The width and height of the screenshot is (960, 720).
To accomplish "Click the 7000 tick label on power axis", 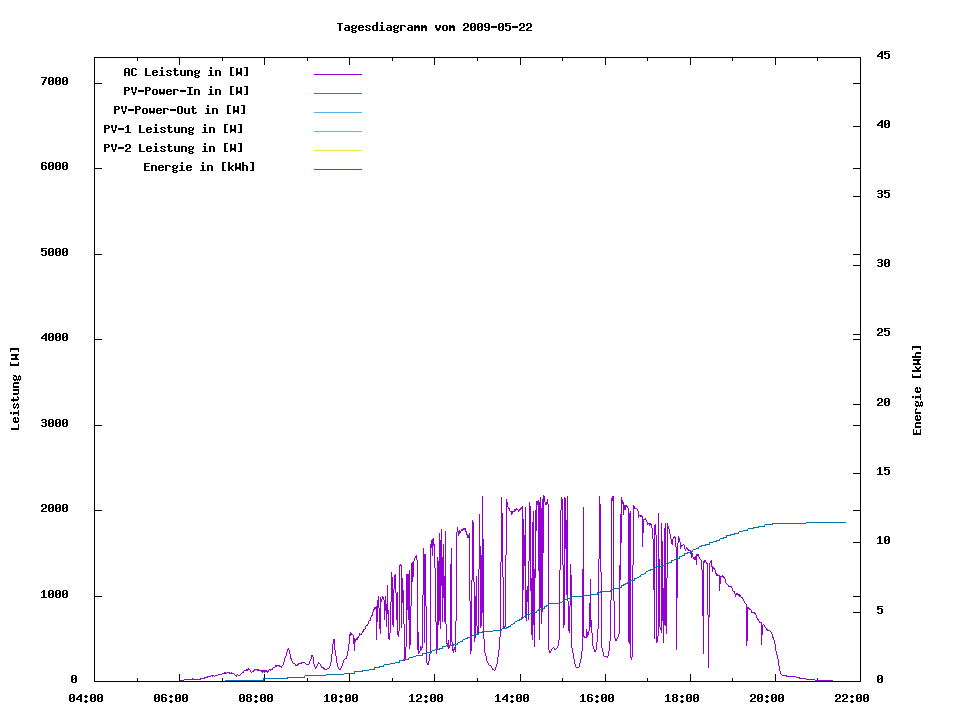I will [54, 81].
